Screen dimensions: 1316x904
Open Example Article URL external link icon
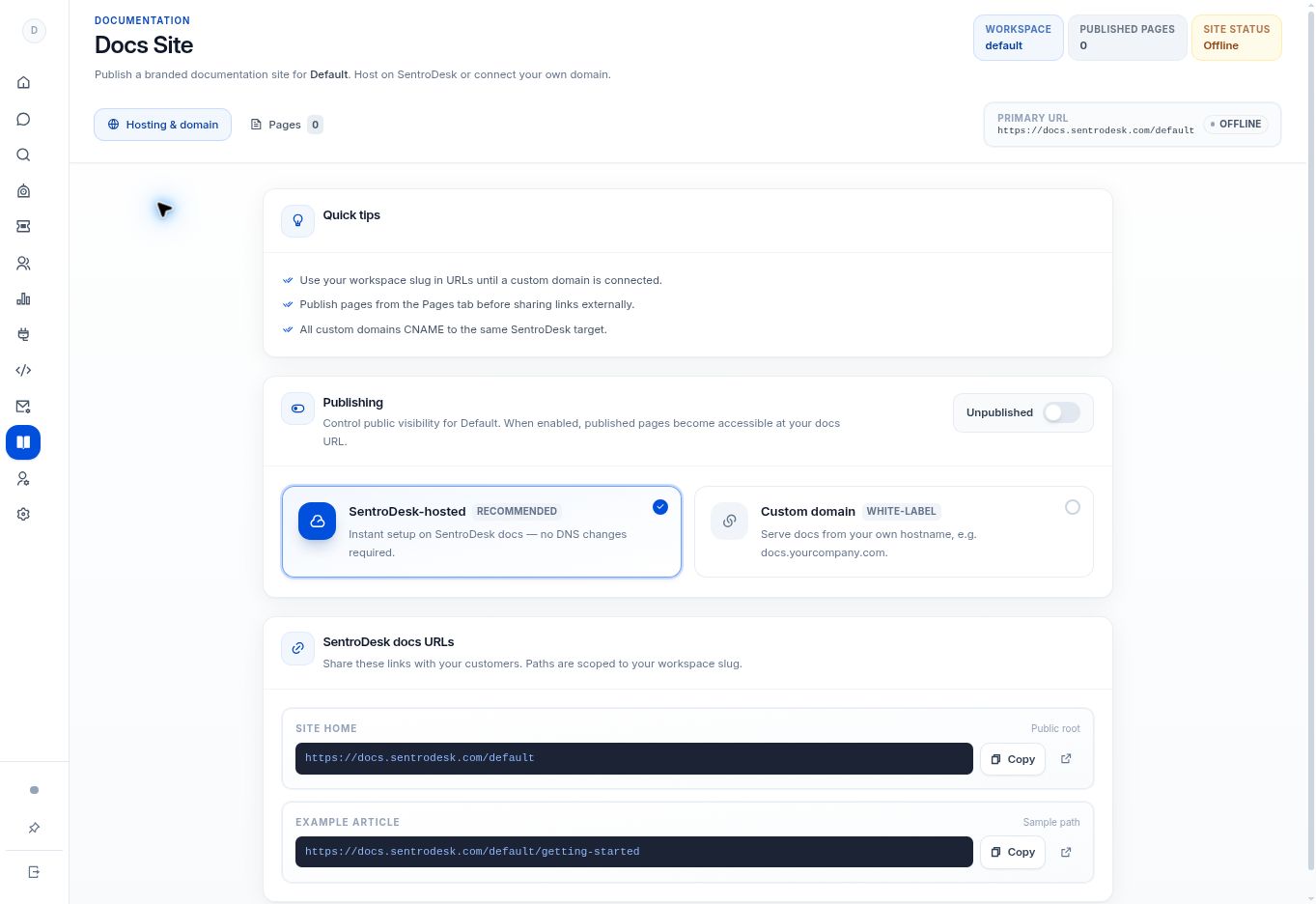click(x=1066, y=852)
